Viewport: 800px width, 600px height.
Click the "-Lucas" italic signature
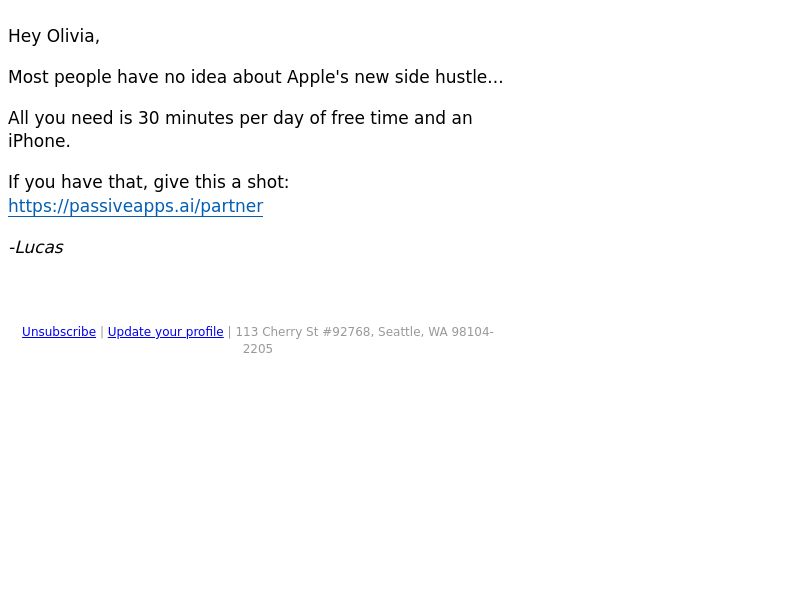36,247
